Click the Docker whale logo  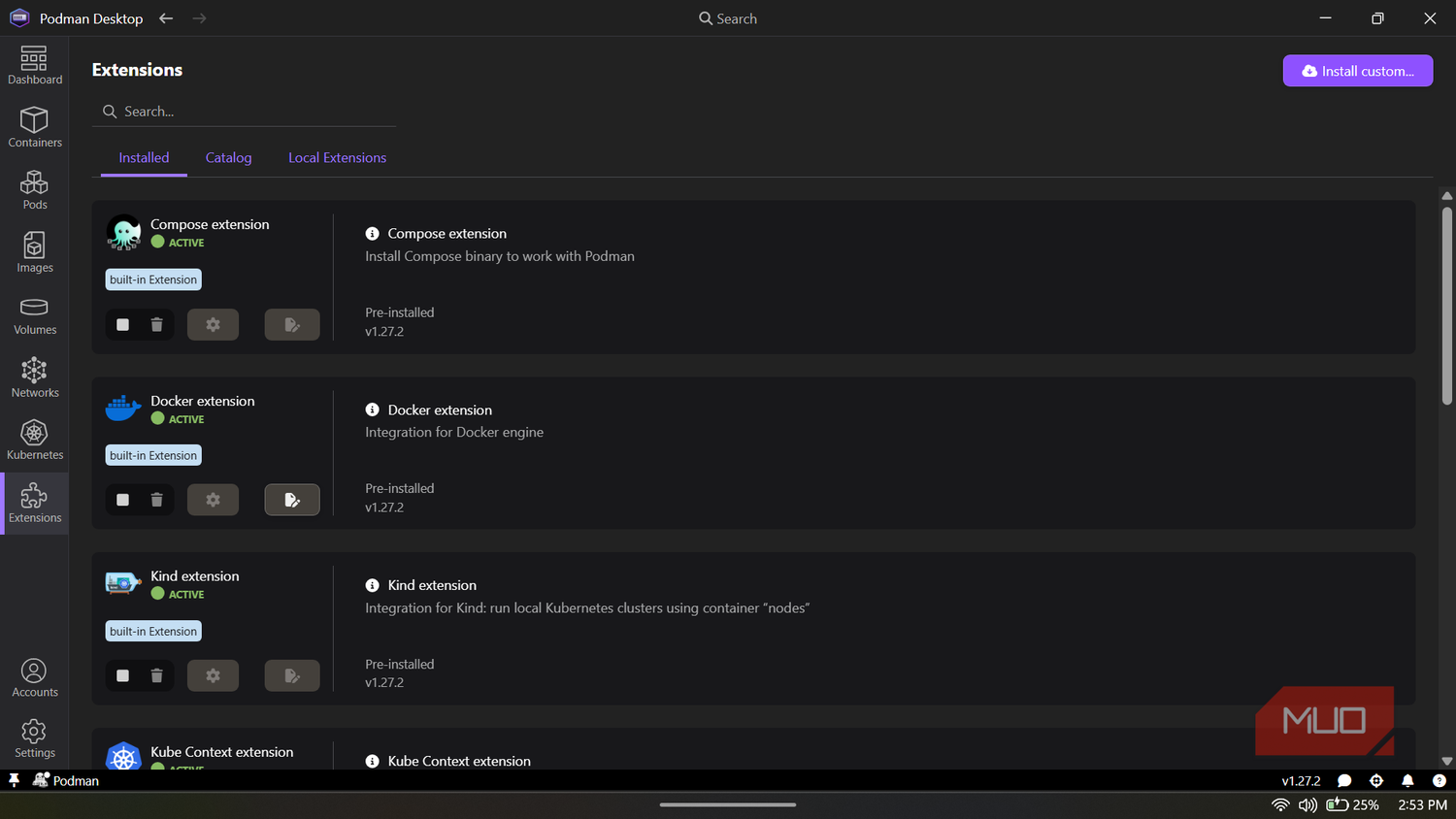click(123, 409)
